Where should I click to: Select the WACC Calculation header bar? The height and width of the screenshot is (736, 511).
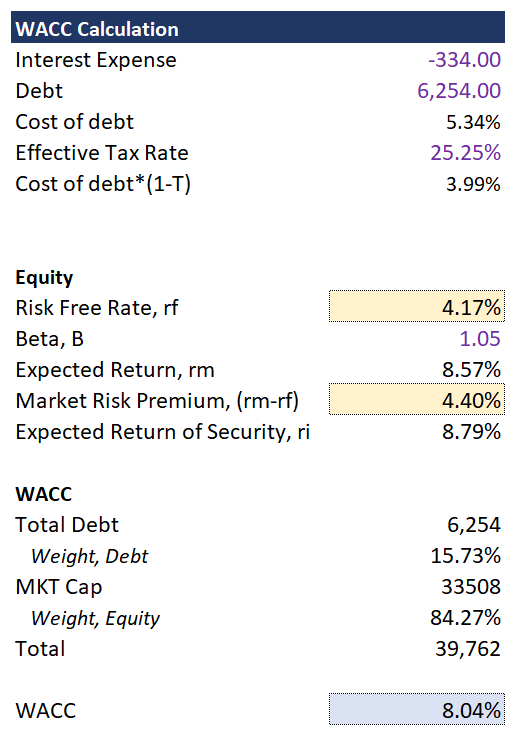258,28
